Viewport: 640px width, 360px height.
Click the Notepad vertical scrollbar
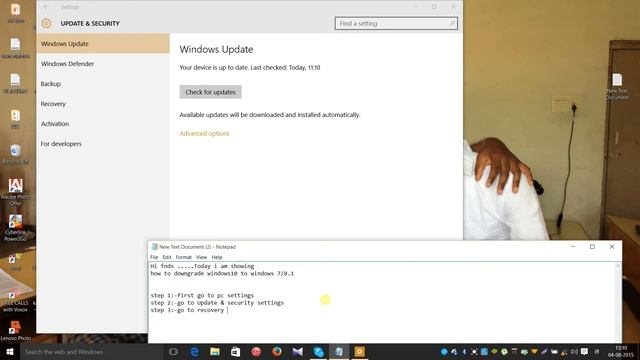click(618, 302)
